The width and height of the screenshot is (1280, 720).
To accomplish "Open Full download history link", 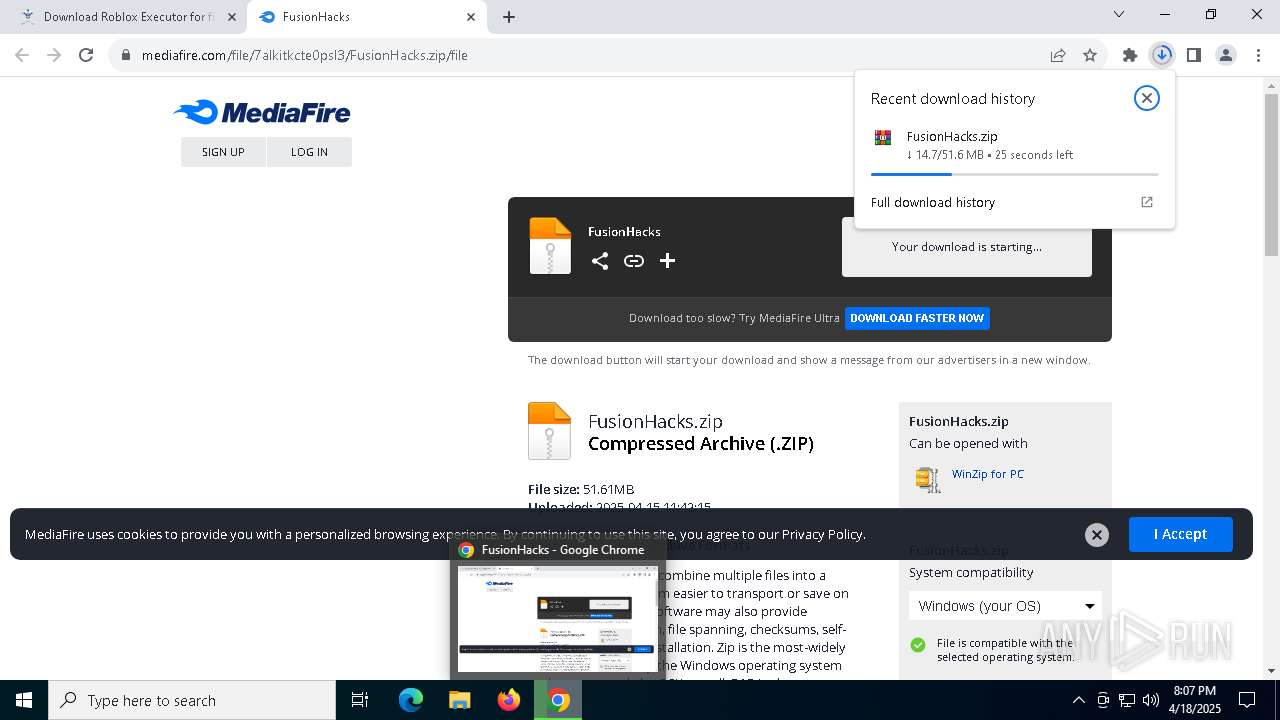I will tap(933, 202).
